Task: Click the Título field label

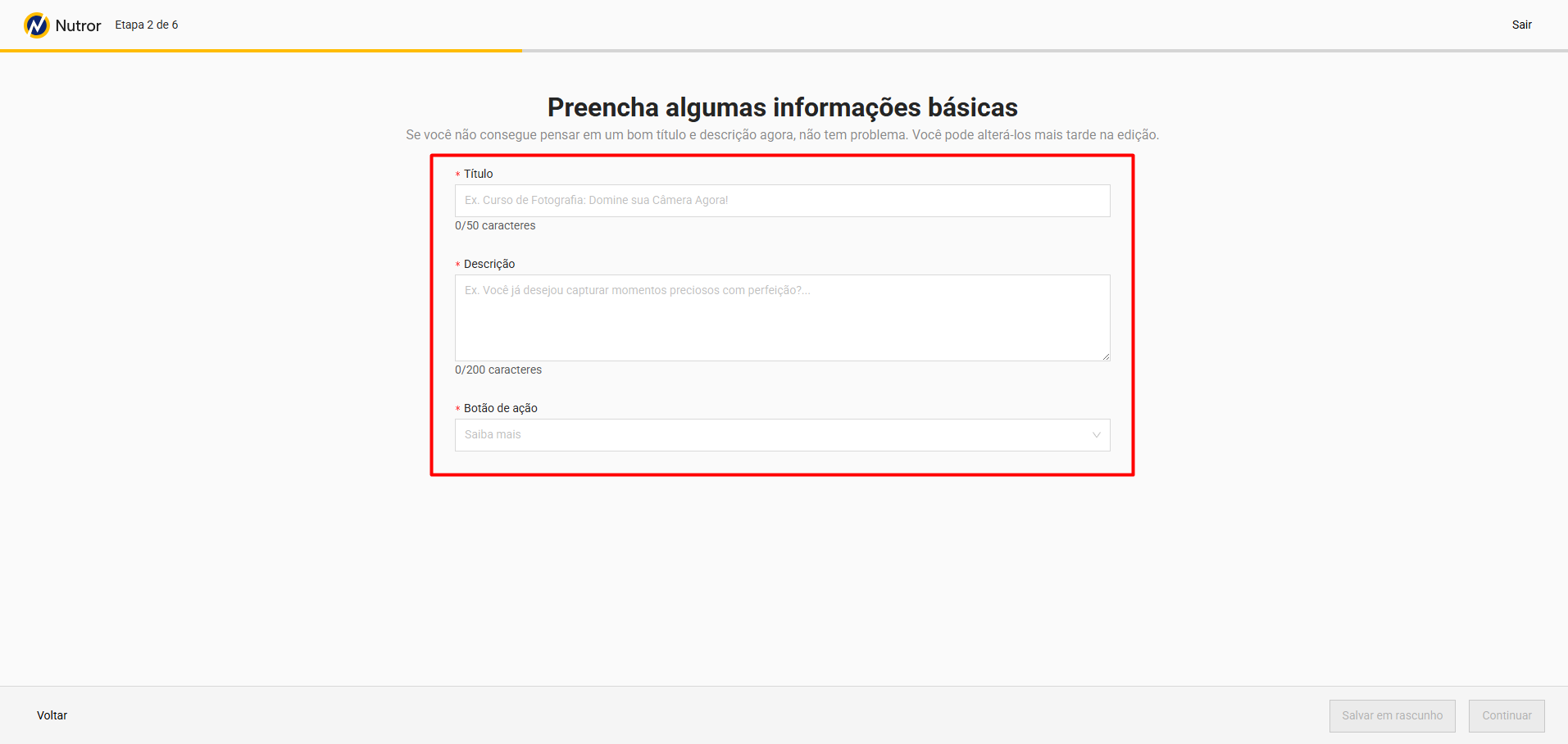Action: [x=478, y=174]
